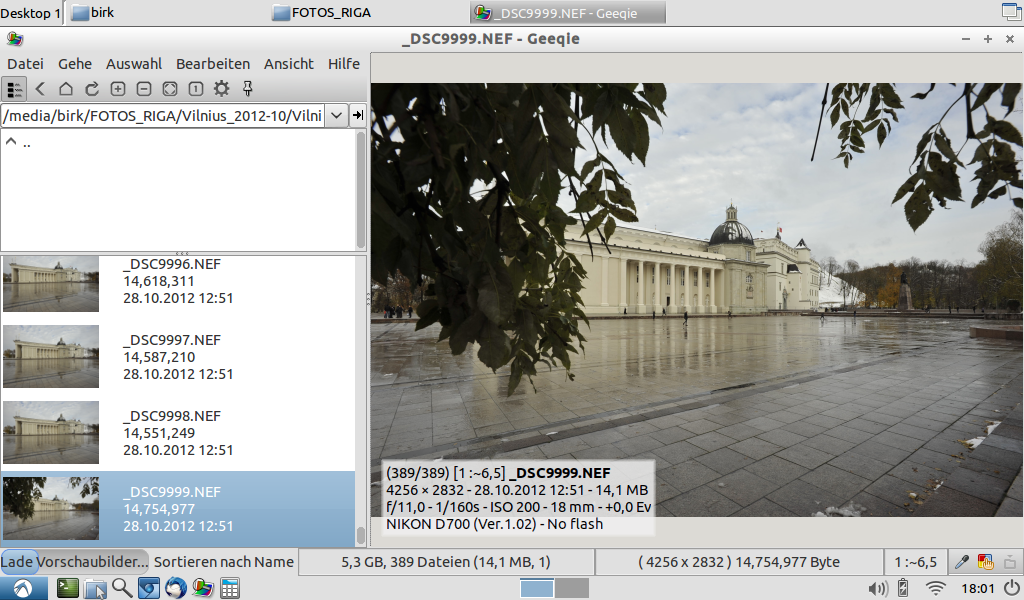Image resolution: width=1024 pixels, height=600 pixels.
Task: Click the power button in tray
Action: coord(1011,589)
